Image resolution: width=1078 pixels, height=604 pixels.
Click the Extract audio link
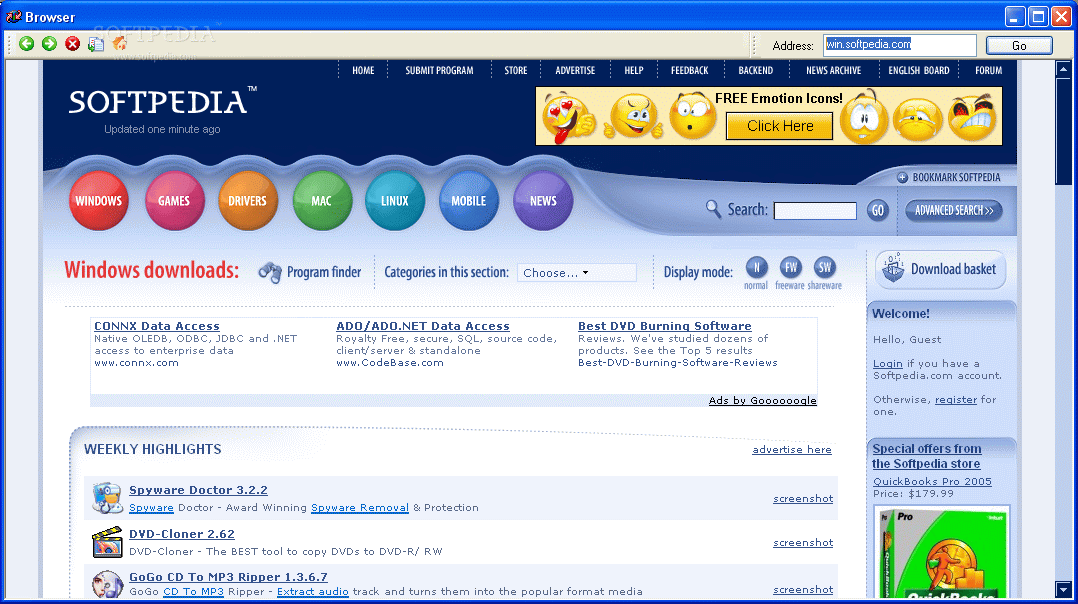pos(313,592)
